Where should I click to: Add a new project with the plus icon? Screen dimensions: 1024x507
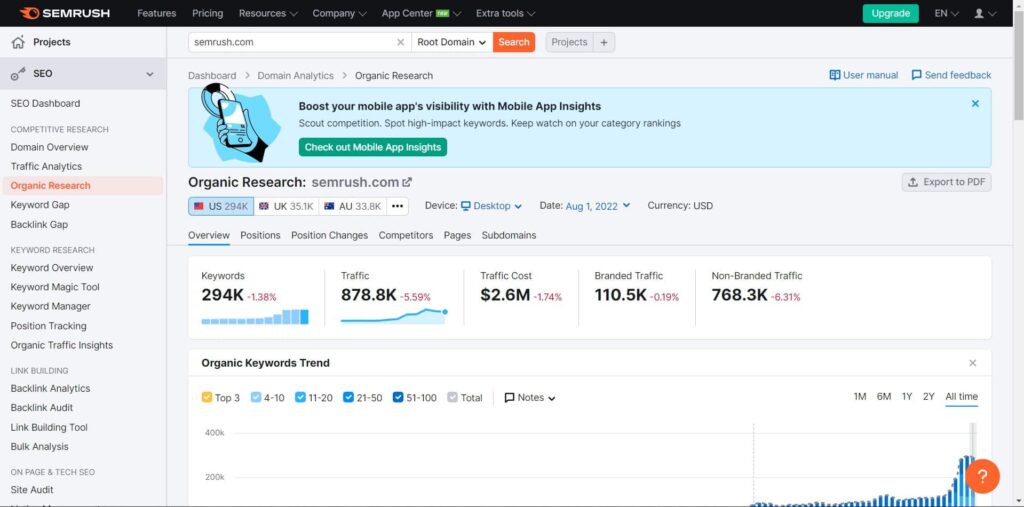pyautogui.click(x=603, y=42)
